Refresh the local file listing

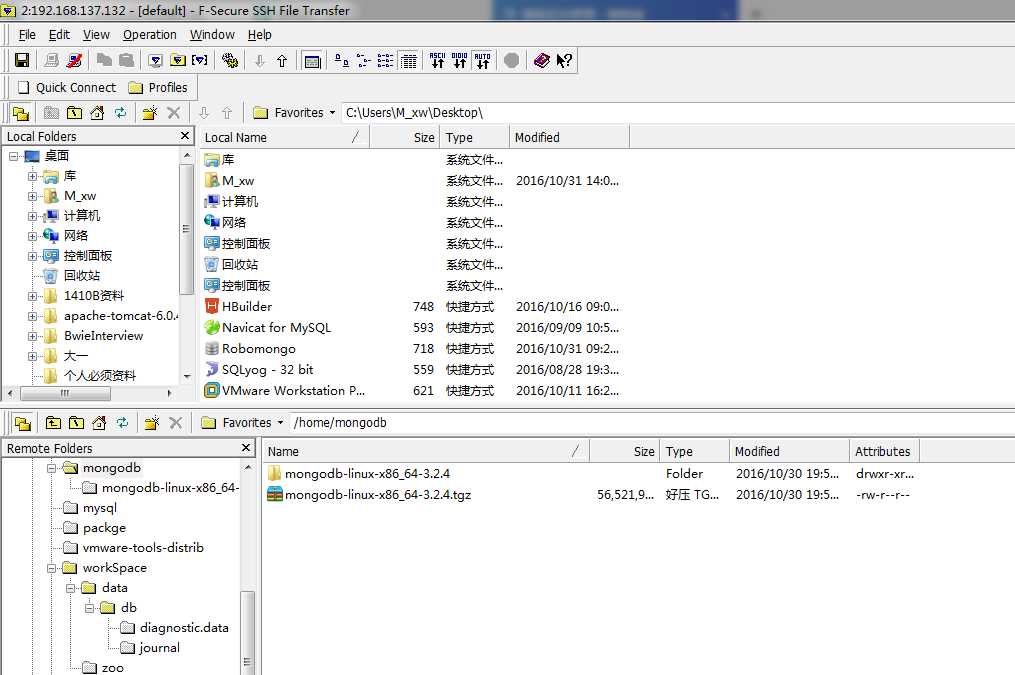[x=120, y=113]
